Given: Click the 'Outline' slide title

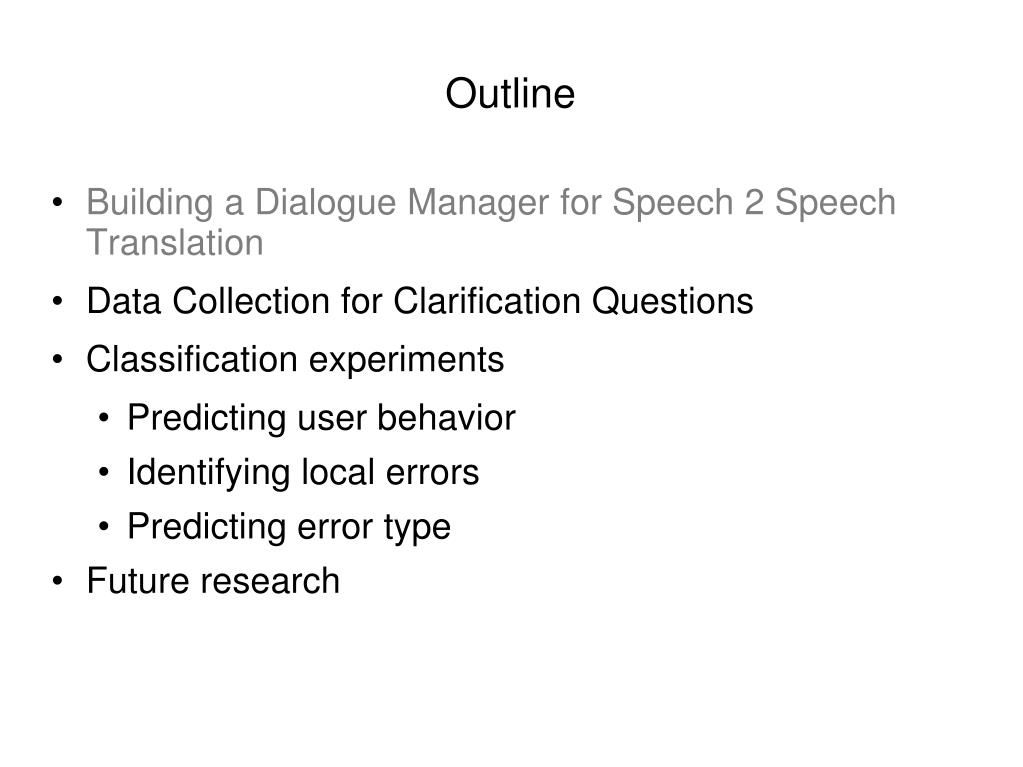Looking at the screenshot, I should pyautogui.click(x=510, y=93).
